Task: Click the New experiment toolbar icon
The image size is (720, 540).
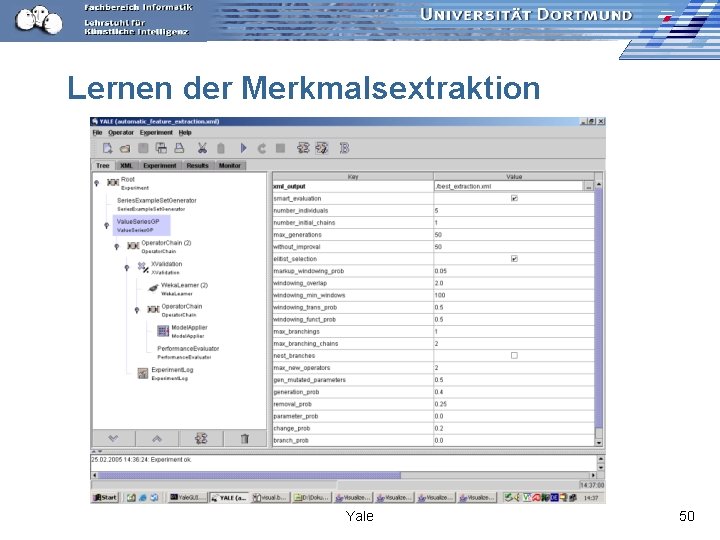Action: pos(107,148)
